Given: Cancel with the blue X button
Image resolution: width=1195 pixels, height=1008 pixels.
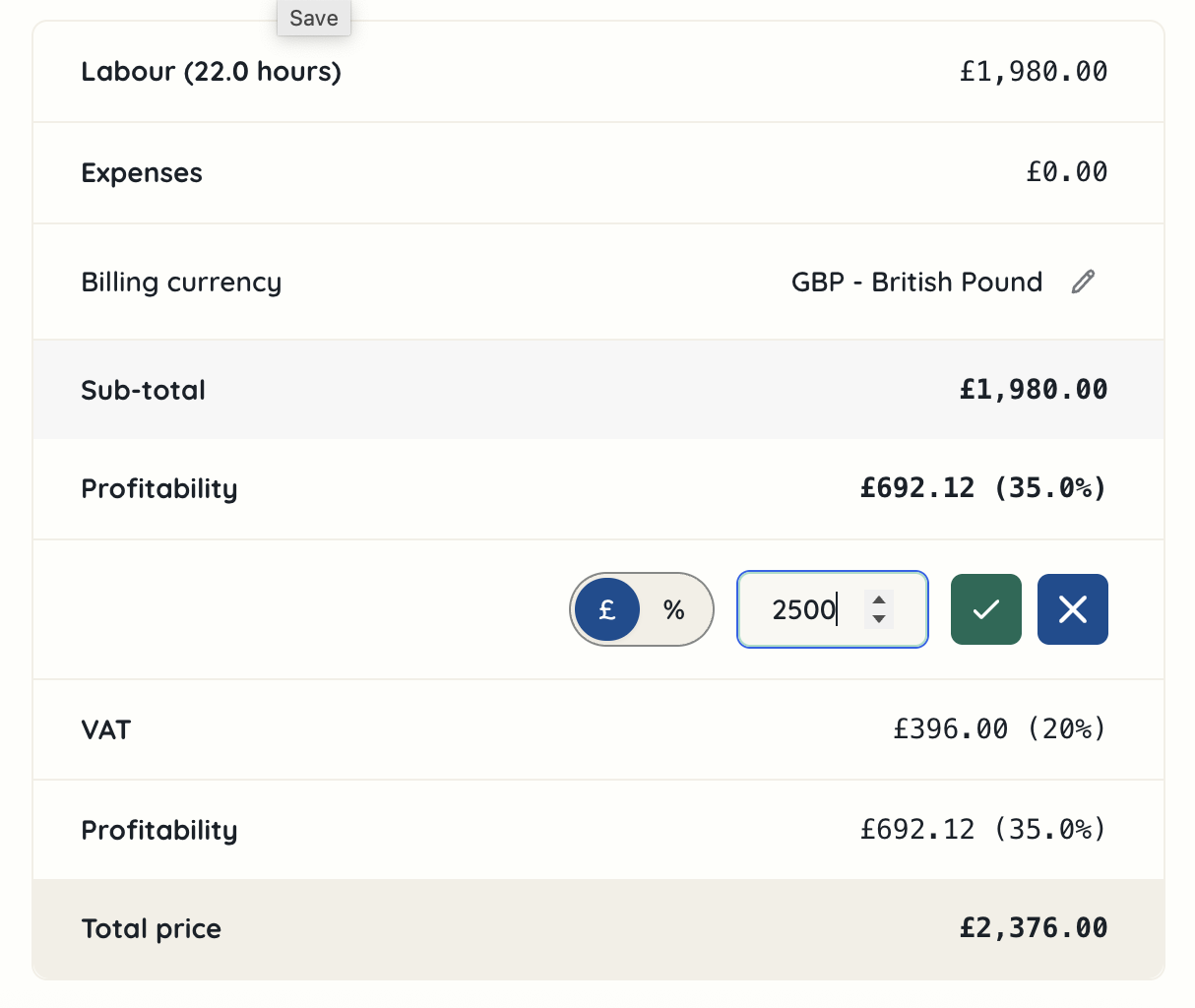Looking at the screenshot, I should tap(1072, 609).
